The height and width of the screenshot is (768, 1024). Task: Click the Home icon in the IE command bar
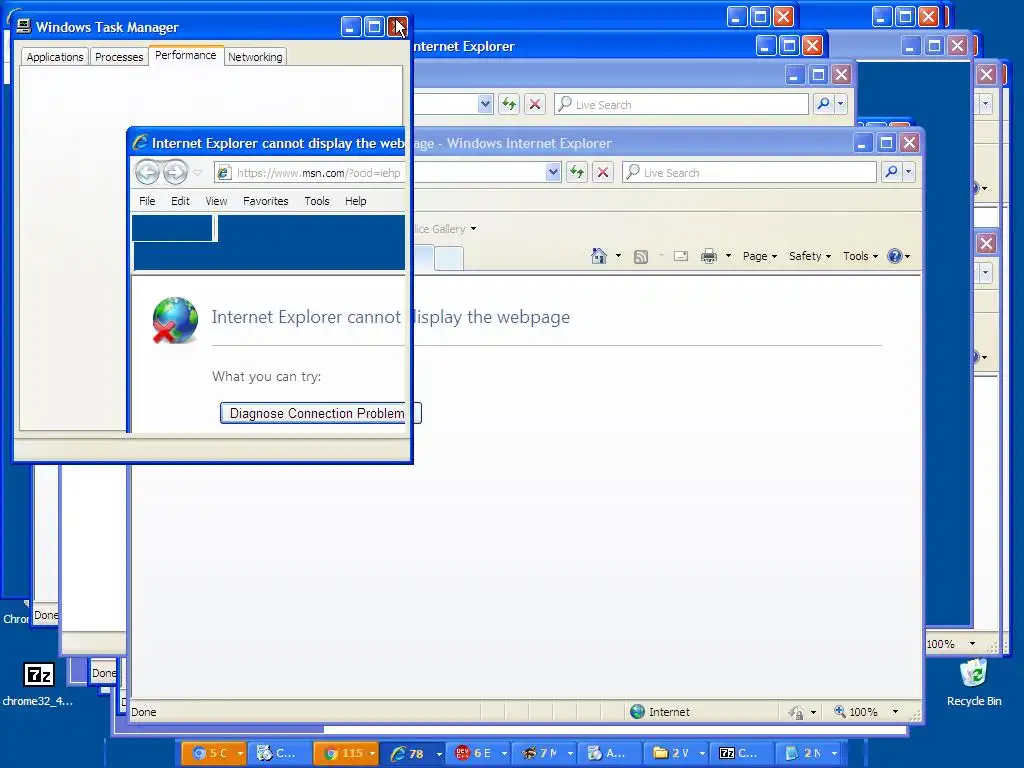(599, 256)
